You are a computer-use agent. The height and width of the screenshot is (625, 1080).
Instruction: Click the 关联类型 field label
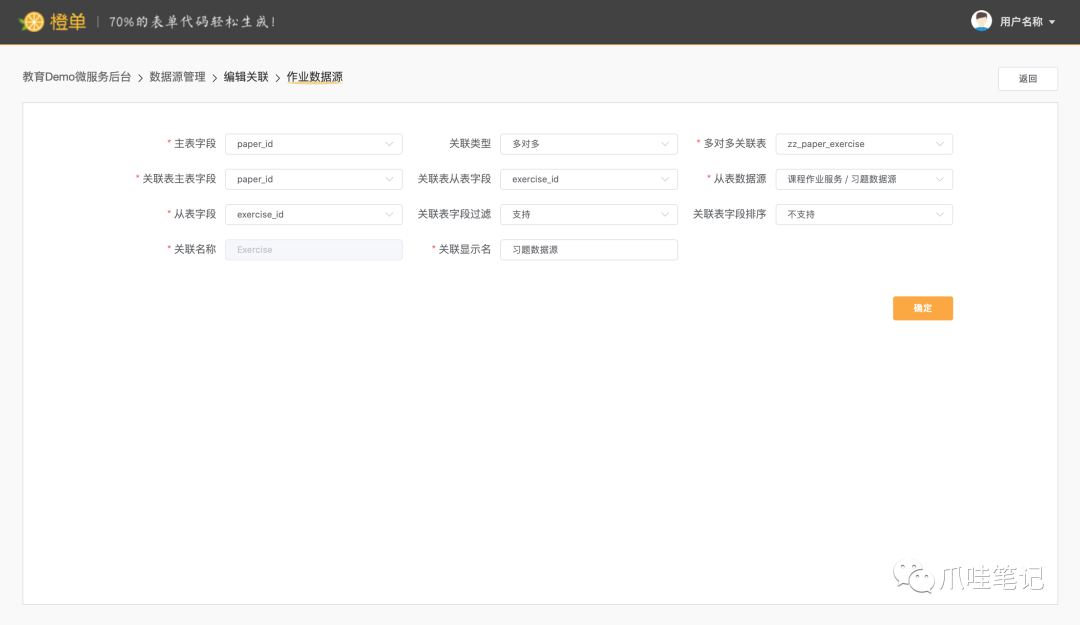click(470, 143)
